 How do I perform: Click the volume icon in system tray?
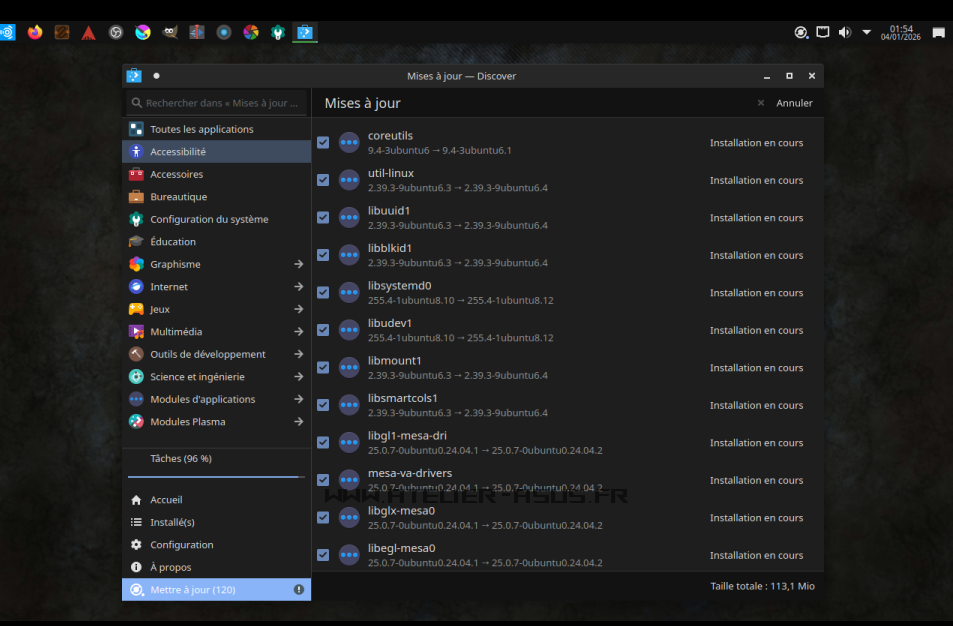point(845,32)
